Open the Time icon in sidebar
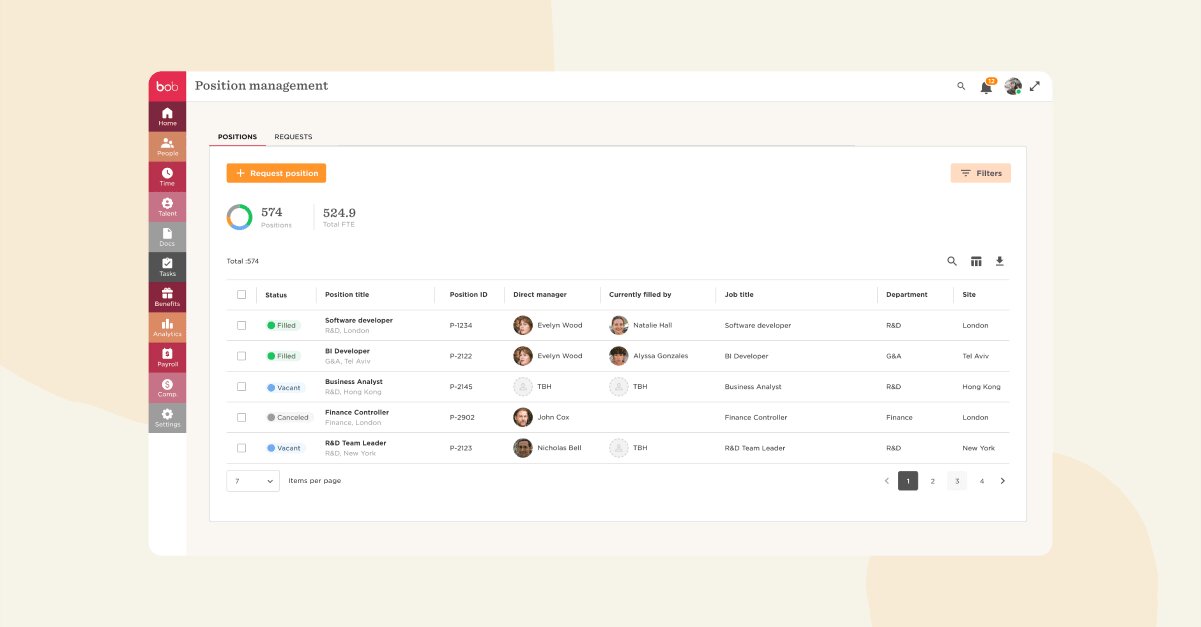Image resolution: width=1201 pixels, height=627 pixels. point(167,176)
